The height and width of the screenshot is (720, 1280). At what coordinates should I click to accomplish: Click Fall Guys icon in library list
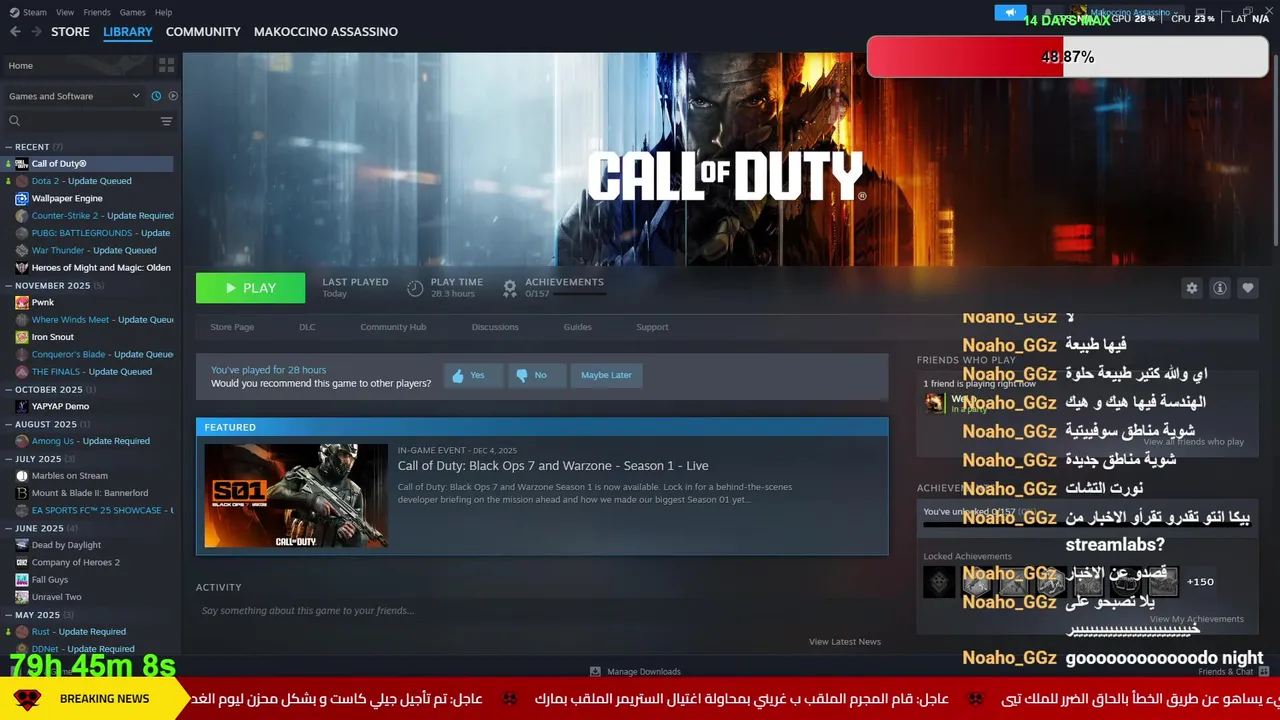22,580
